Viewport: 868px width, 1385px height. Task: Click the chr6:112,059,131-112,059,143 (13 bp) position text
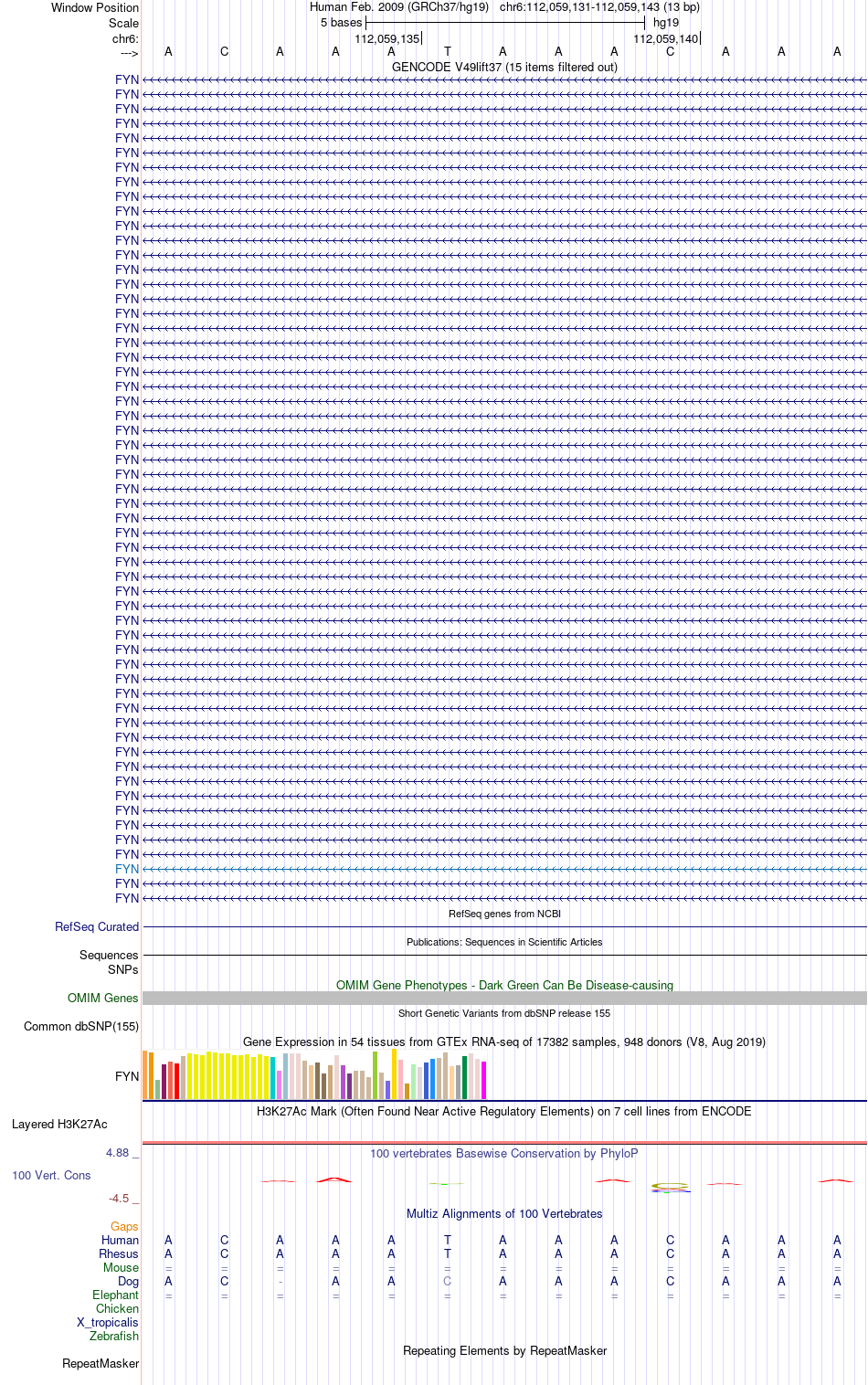599,7
